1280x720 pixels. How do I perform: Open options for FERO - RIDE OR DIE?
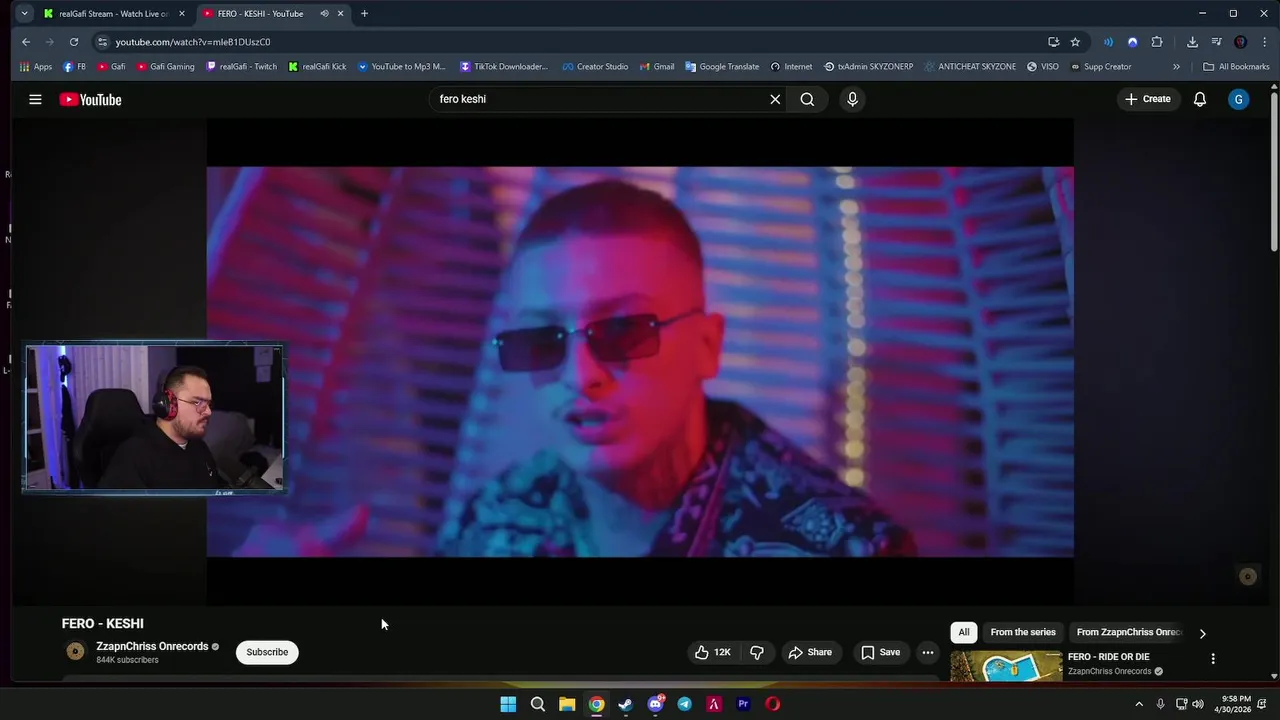[x=1213, y=659]
